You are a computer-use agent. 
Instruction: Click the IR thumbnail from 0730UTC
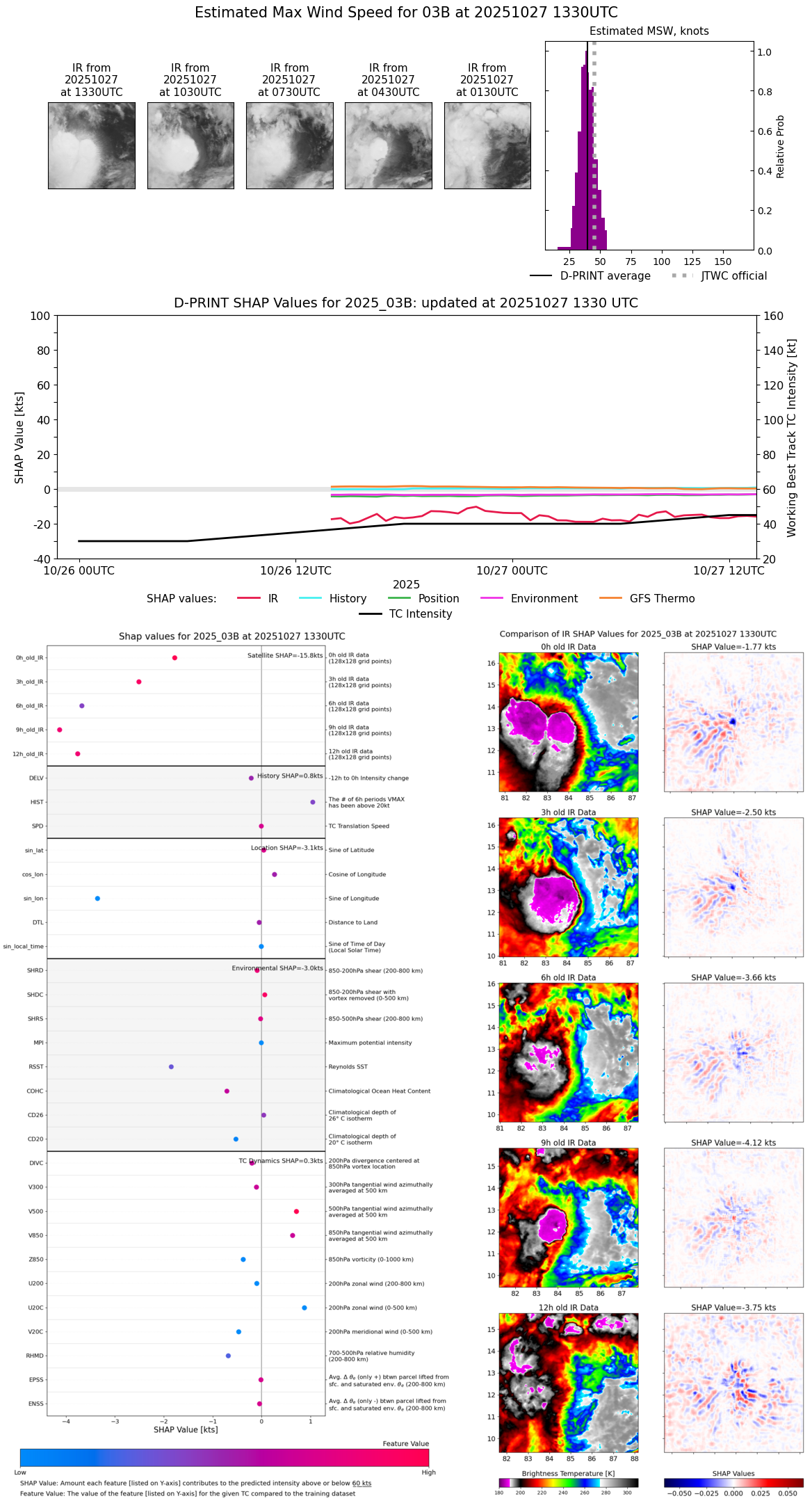click(x=289, y=145)
